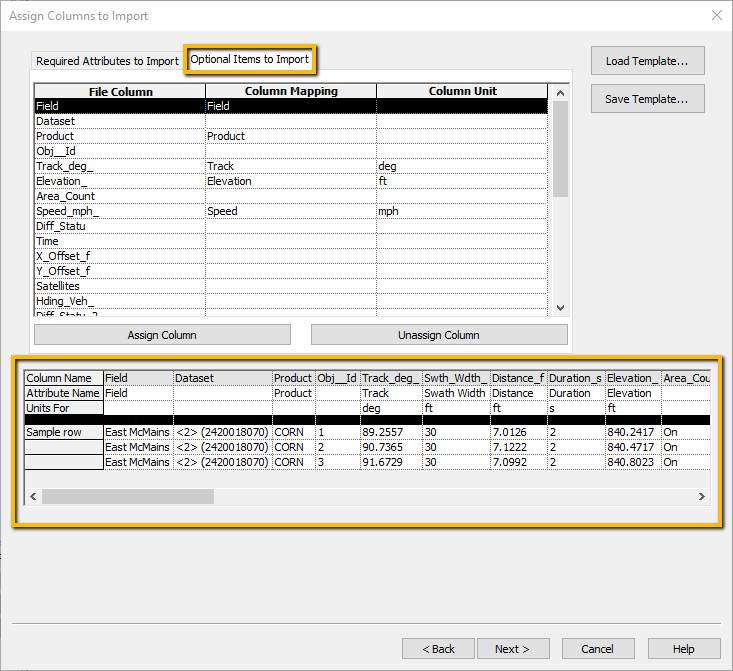Viewport: 733px width, 671px height.
Task: Click the Unassign Column button
Action: [439, 335]
